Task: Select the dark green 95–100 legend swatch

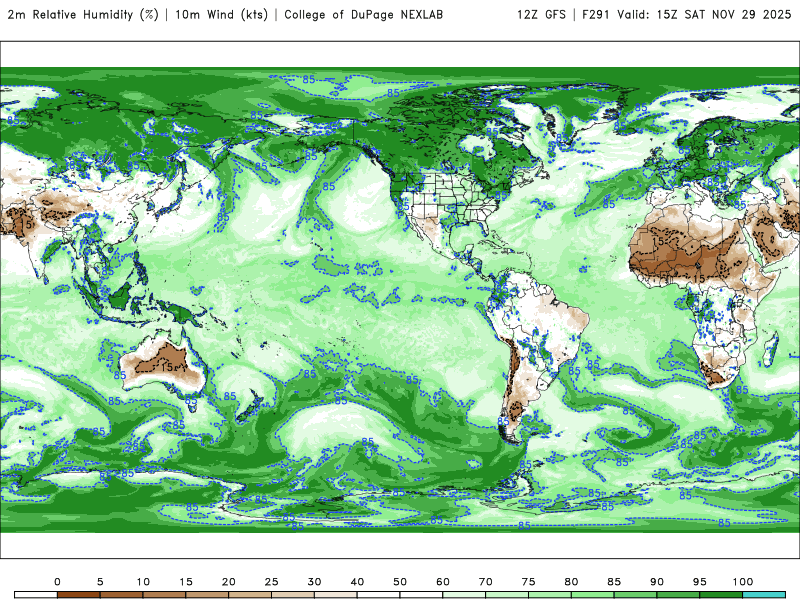Action: [x=721, y=595]
